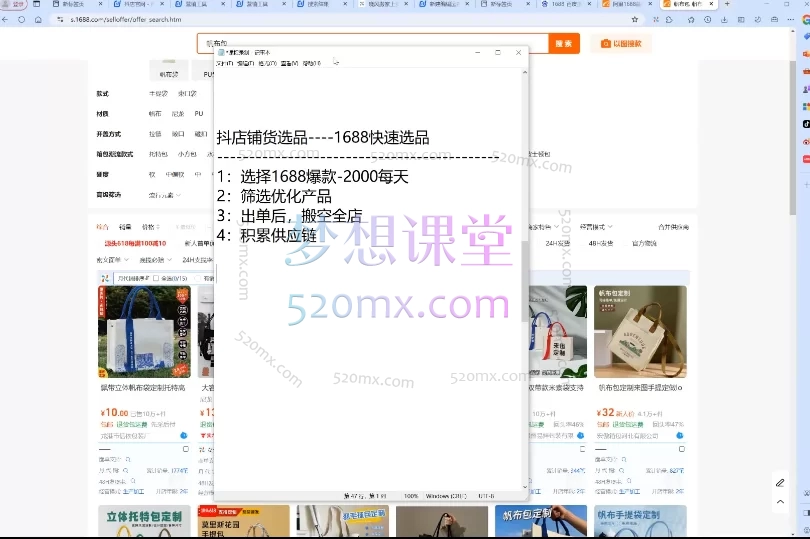Click the browser back arrow
This screenshot has width=810, height=539.
point(5,20)
